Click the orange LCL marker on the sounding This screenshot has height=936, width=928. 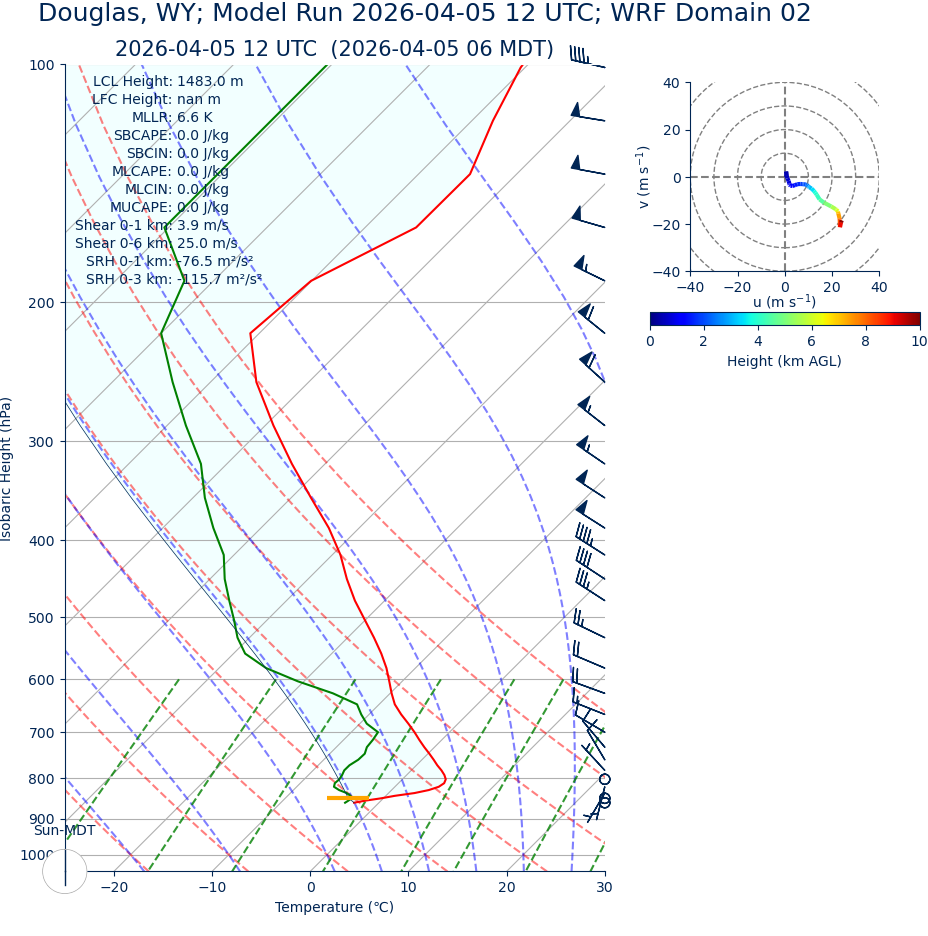click(x=347, y=798)
